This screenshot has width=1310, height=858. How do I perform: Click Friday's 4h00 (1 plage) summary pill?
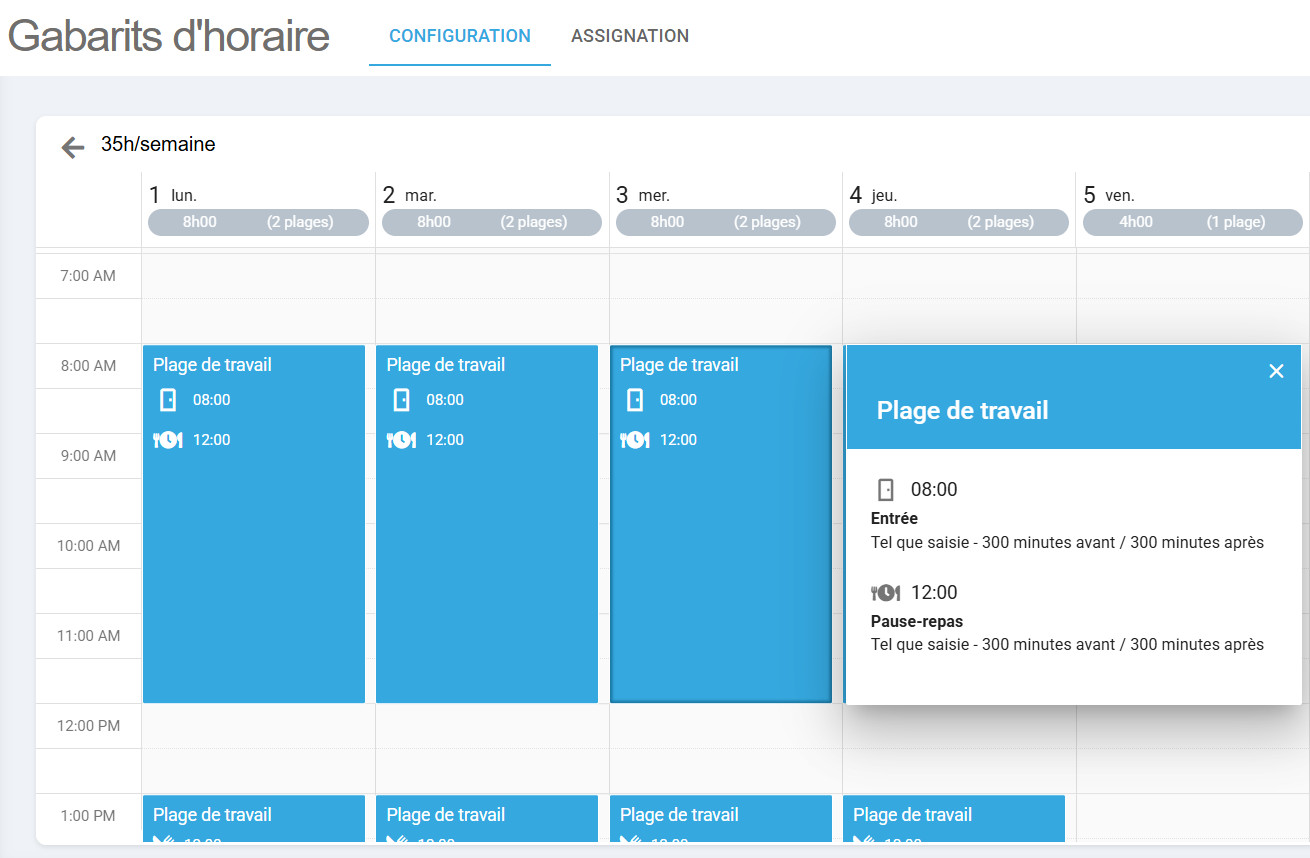click(1193, 222)
